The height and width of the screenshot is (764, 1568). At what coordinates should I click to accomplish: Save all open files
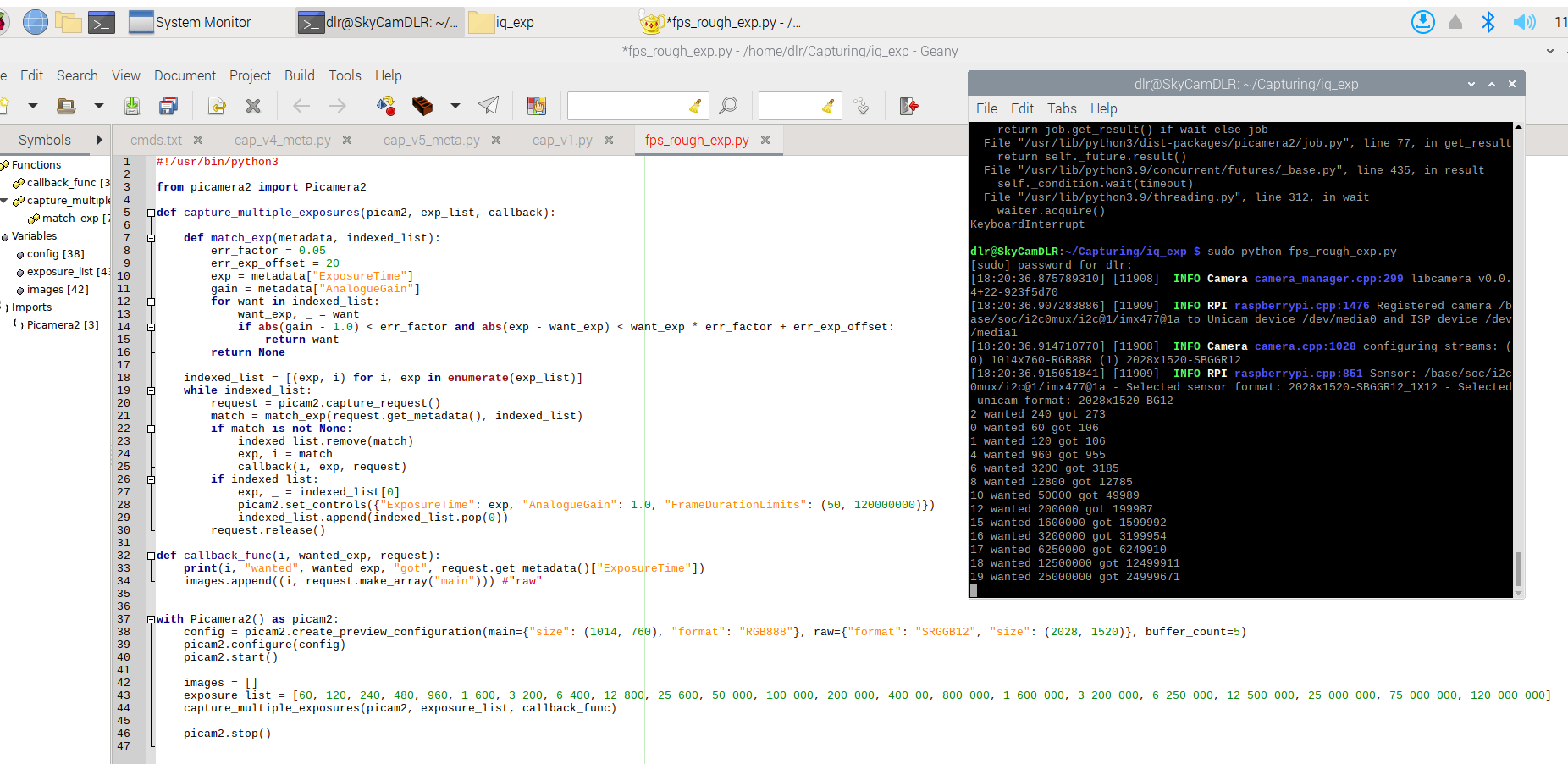168,106
